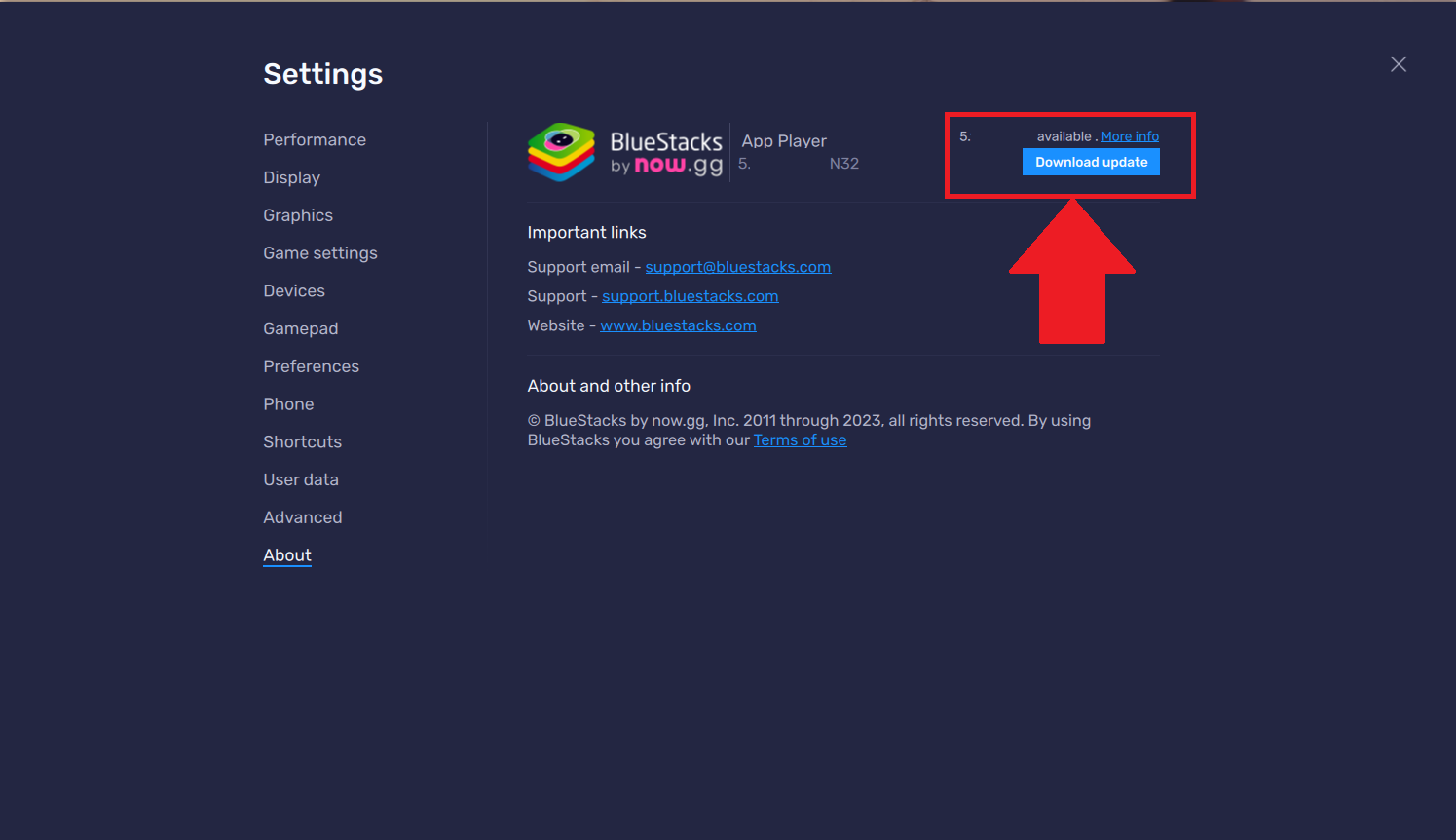This screenshot has width=1456, height=840.
Task: Open the Display settings section
Action: 291,177
